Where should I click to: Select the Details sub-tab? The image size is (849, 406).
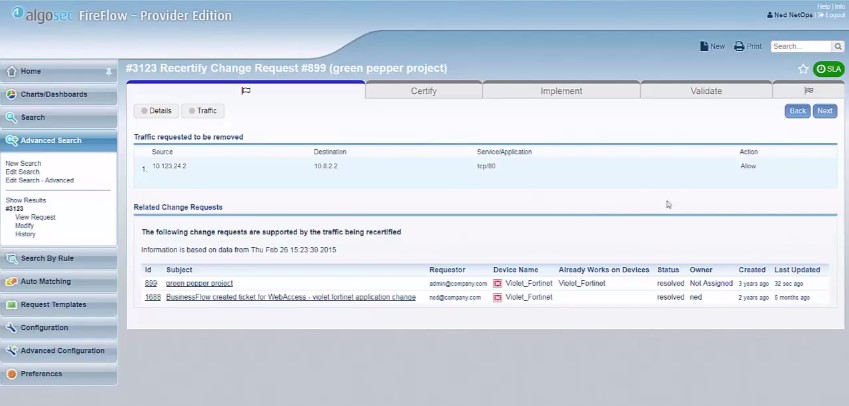click(x=156, y=111)
